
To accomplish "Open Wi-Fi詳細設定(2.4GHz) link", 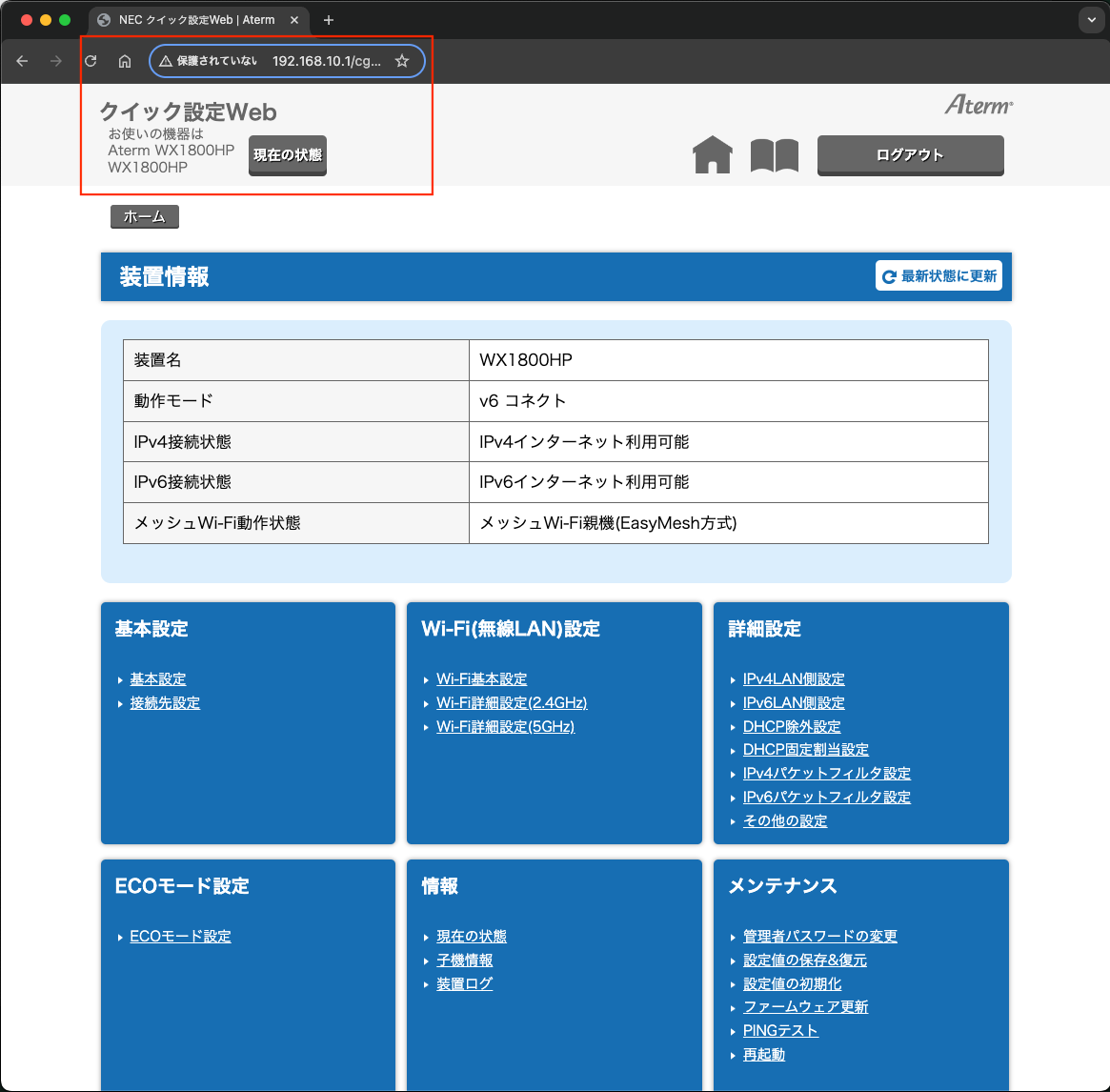I will (512, 703).
